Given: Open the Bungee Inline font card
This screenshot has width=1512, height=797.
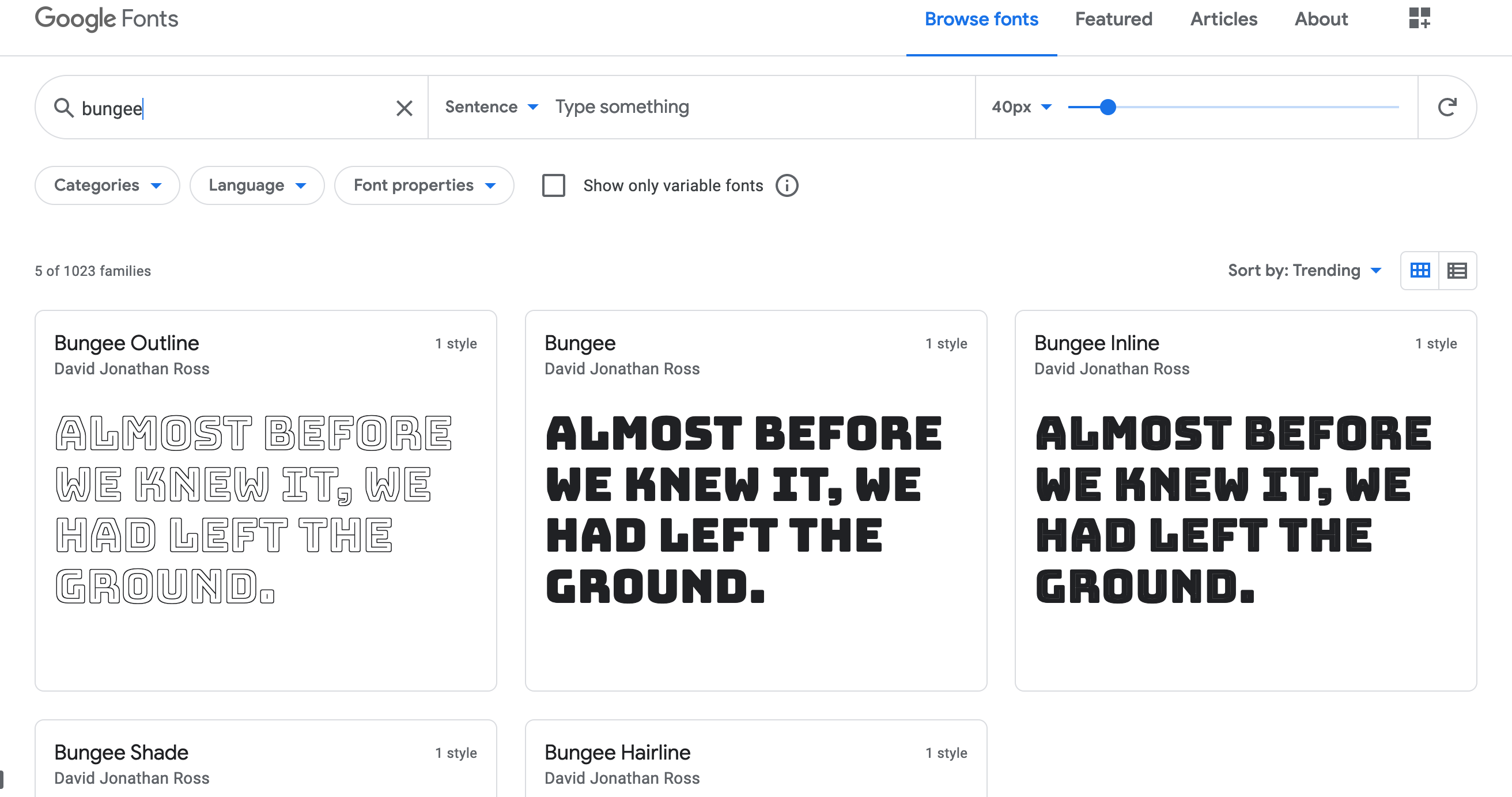Looking at the screenshot, I should tap(1246, 500).
